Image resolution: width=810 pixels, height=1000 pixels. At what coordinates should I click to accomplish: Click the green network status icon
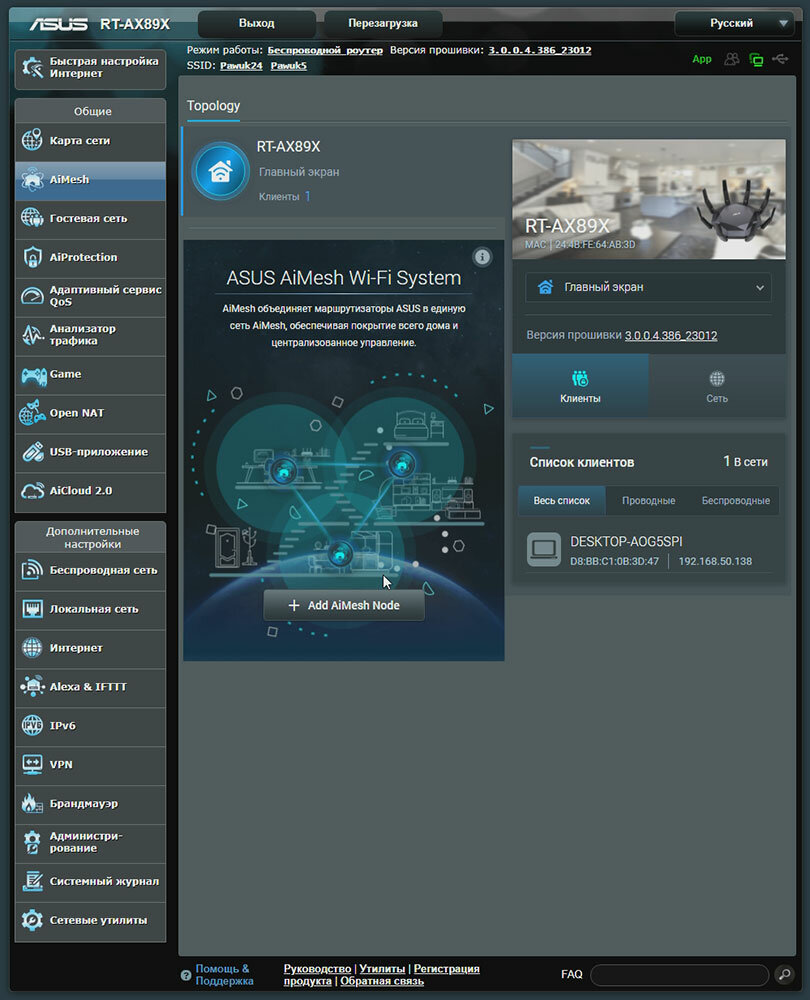(x=756, y=60)
